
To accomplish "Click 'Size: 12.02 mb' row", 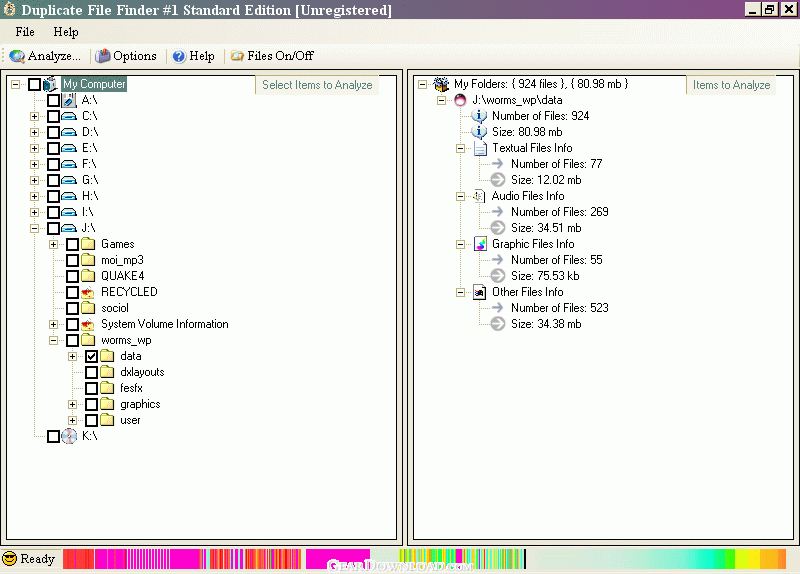I will click(546, 180).
